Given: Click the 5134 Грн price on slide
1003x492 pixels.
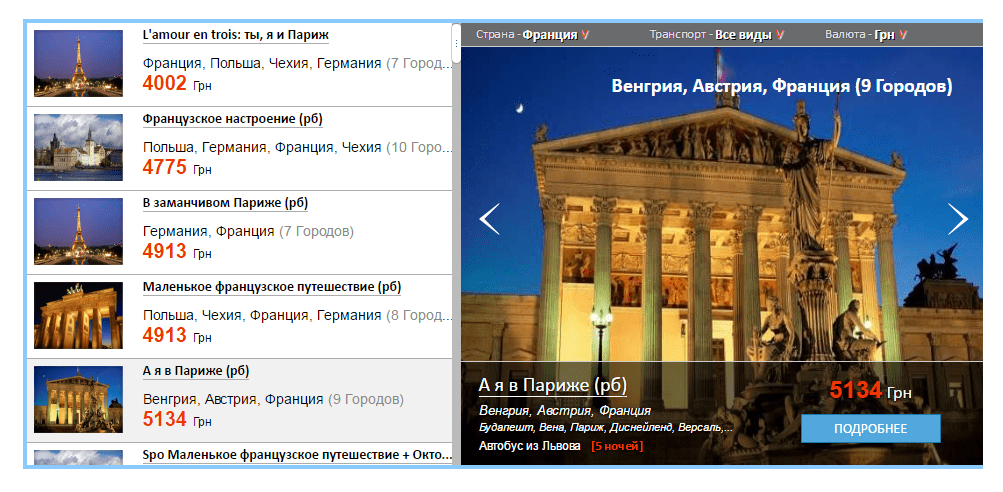Looking at the screenshot, I should click(870, 390).
